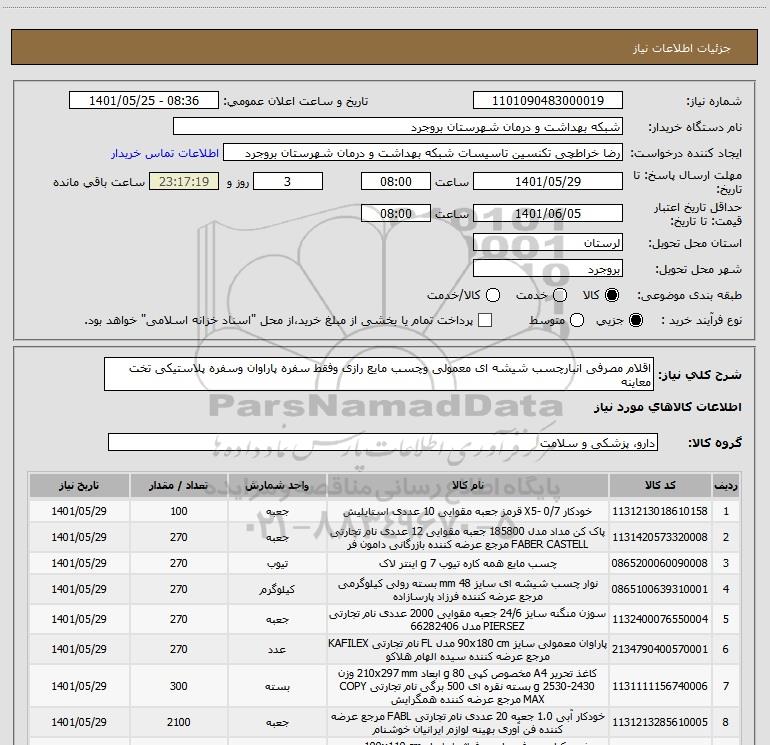Click the گروه کالا field دارو، پزشکی و سلامت
The image size is (770, 745).
pos(383,443)
